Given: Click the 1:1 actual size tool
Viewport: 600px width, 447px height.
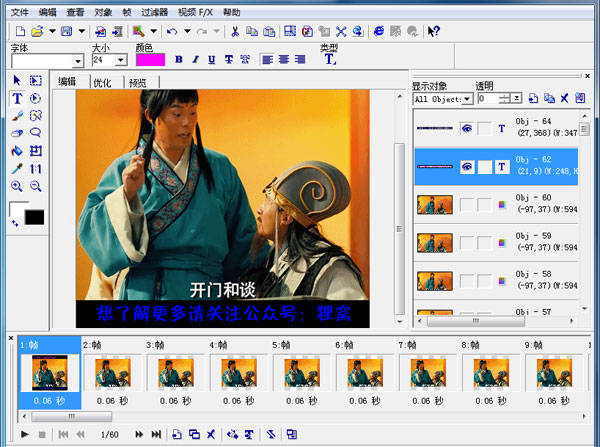Looking at the screenshot, I should 36,169.
